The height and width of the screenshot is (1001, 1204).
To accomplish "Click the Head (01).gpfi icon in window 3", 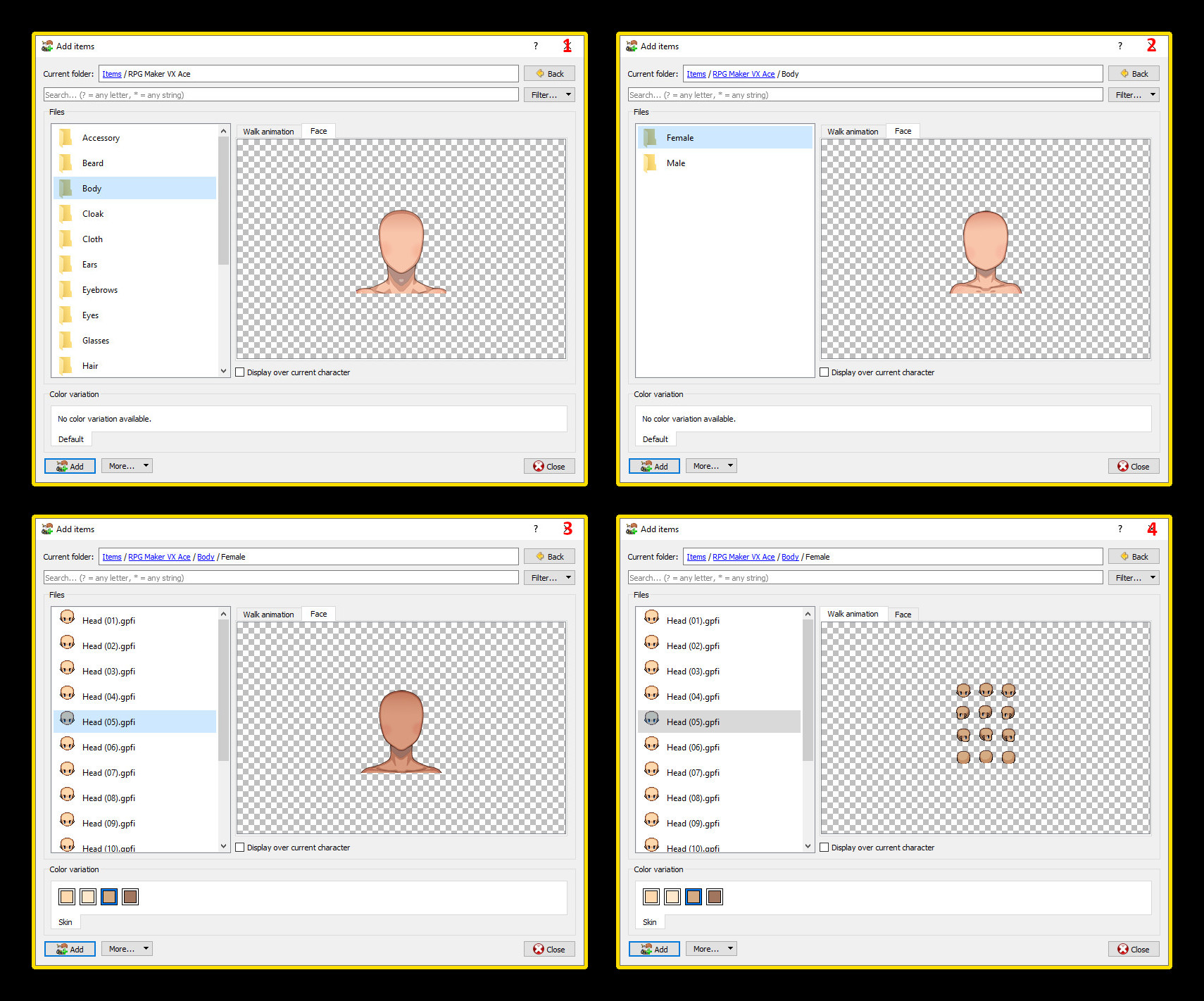I will click(x=68, y=617).
